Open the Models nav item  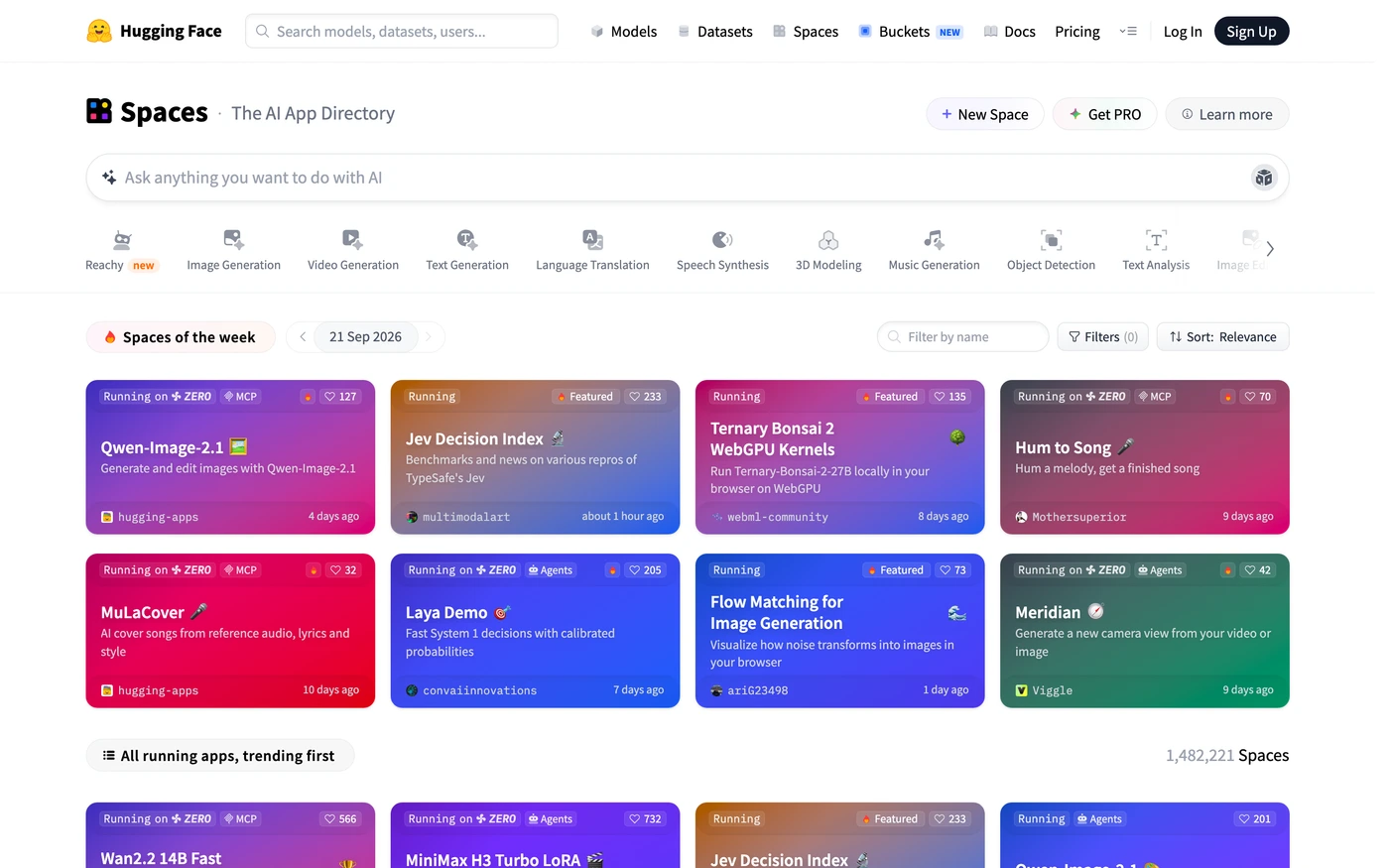pos(624,32)
